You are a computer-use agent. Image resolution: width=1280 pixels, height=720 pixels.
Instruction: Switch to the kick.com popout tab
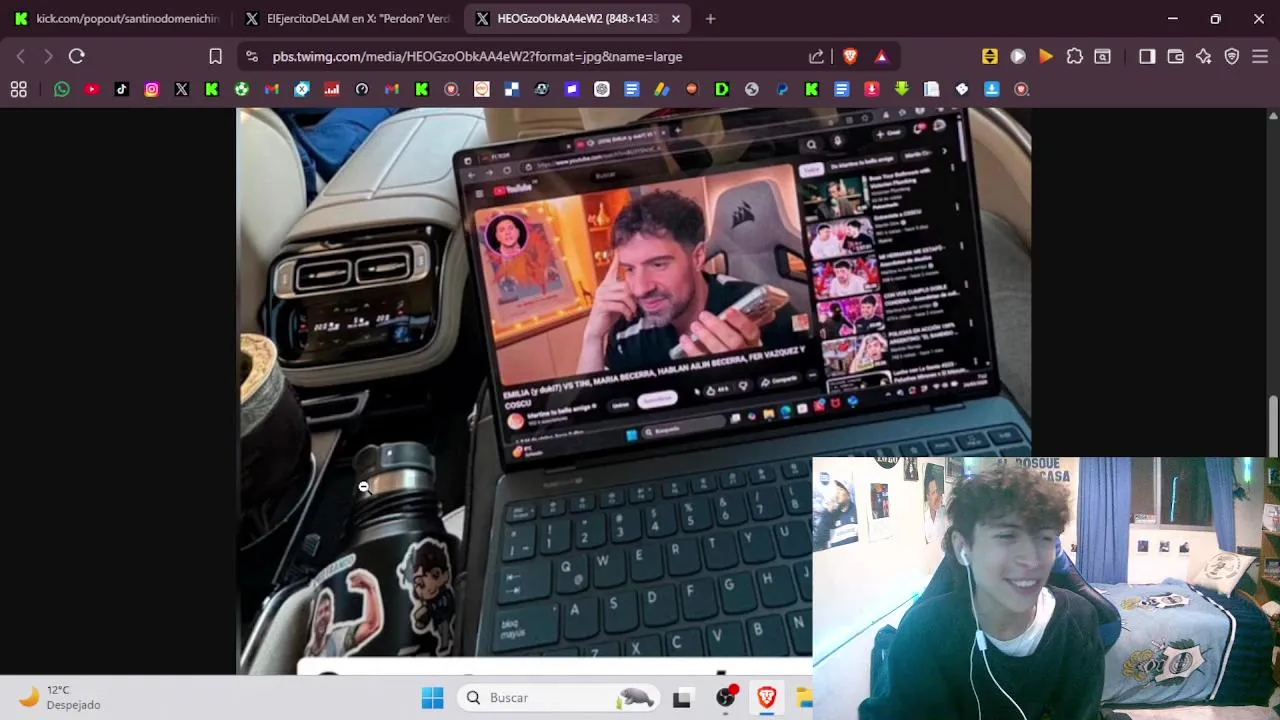tap(118, 18)
